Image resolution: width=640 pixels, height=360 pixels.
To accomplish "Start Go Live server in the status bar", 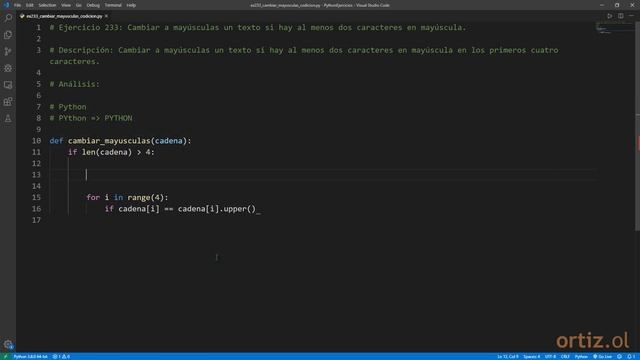I will pos(602,356).
